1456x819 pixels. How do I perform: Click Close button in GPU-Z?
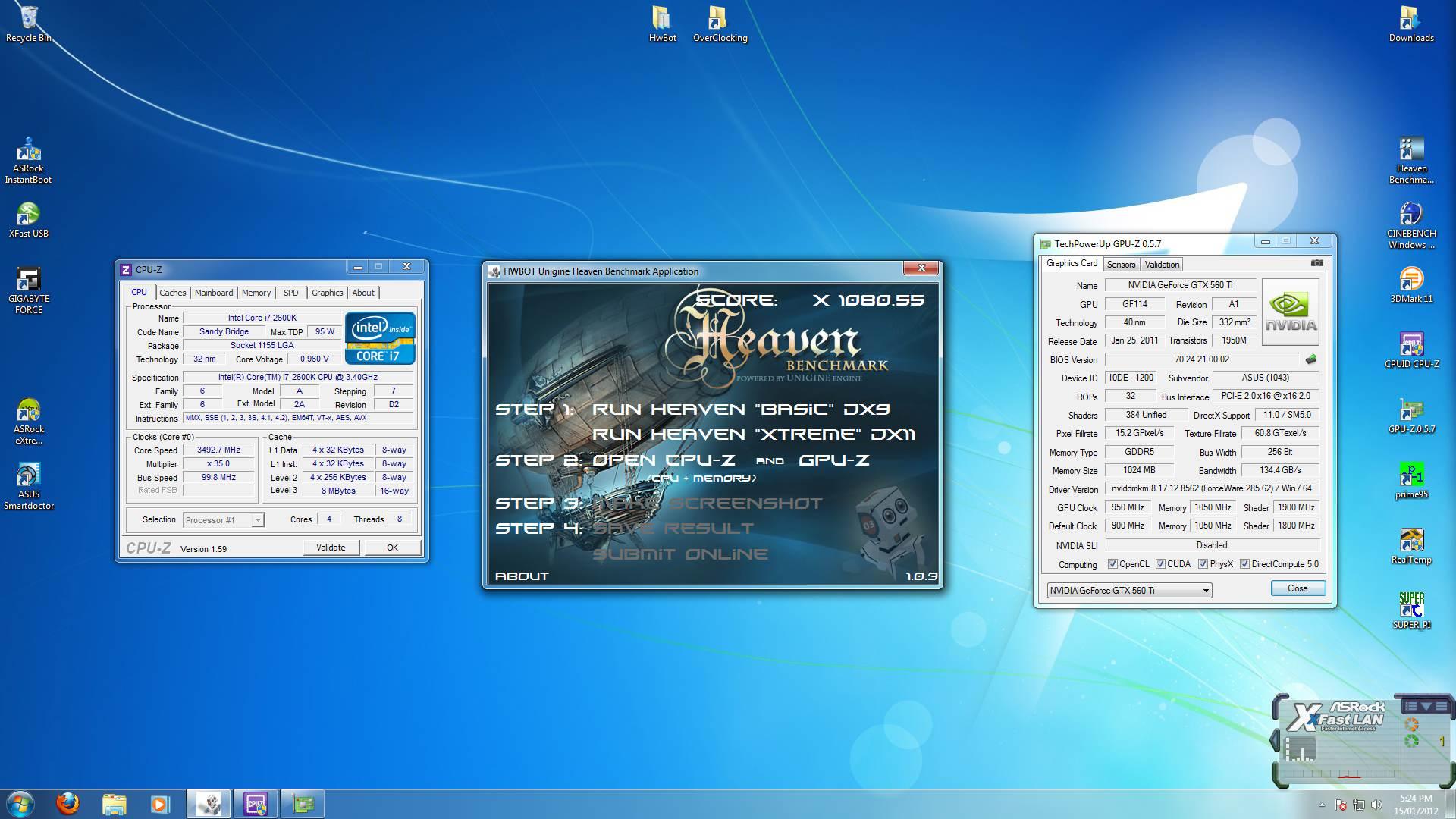click(1298, 588)
